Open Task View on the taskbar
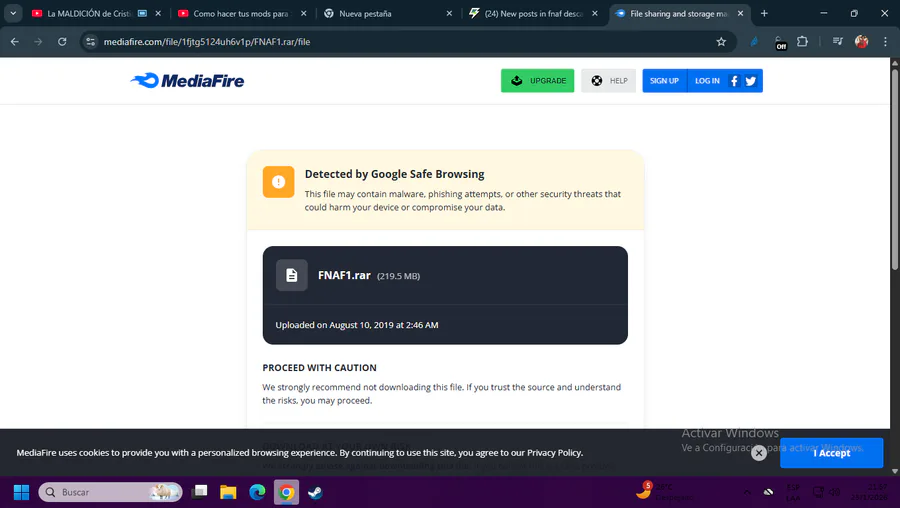 coord(200,492)
